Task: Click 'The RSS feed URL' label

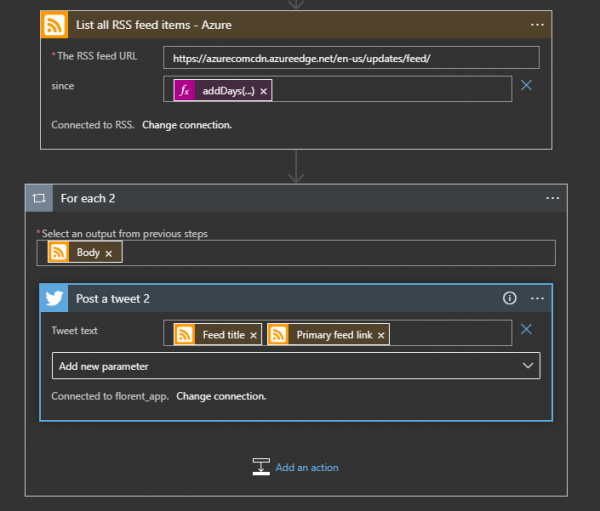Action: point(97,56)
